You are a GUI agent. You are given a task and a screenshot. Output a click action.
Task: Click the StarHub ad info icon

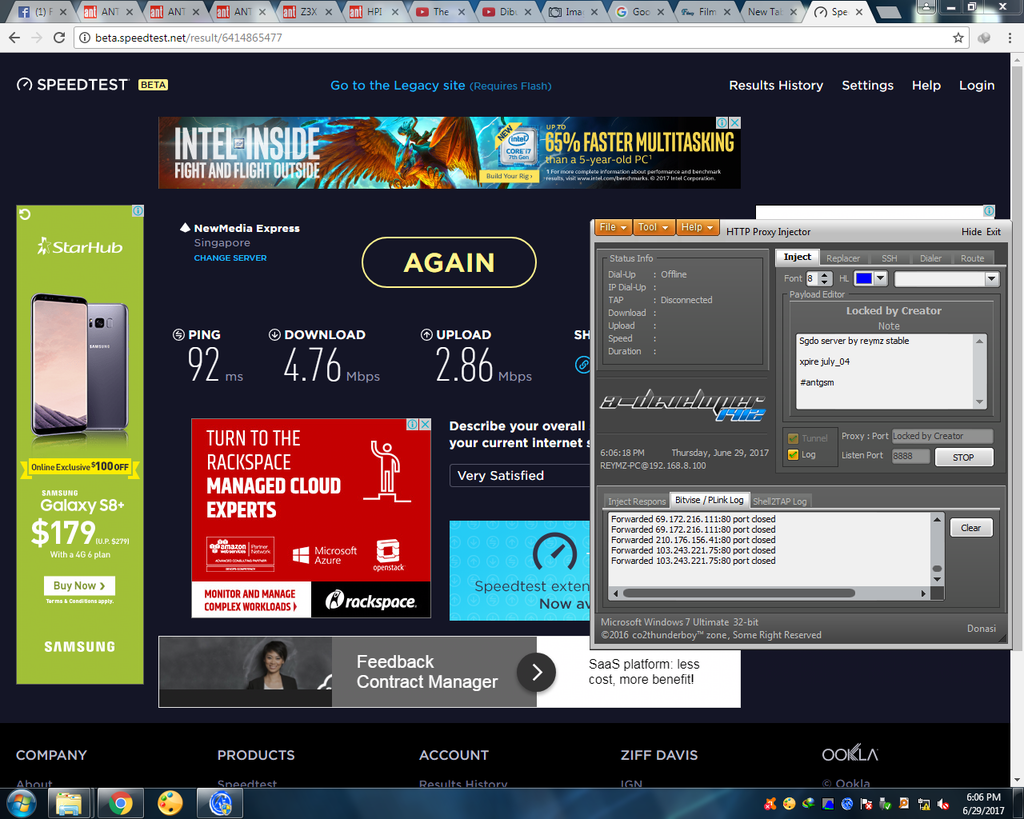[138, 210]
